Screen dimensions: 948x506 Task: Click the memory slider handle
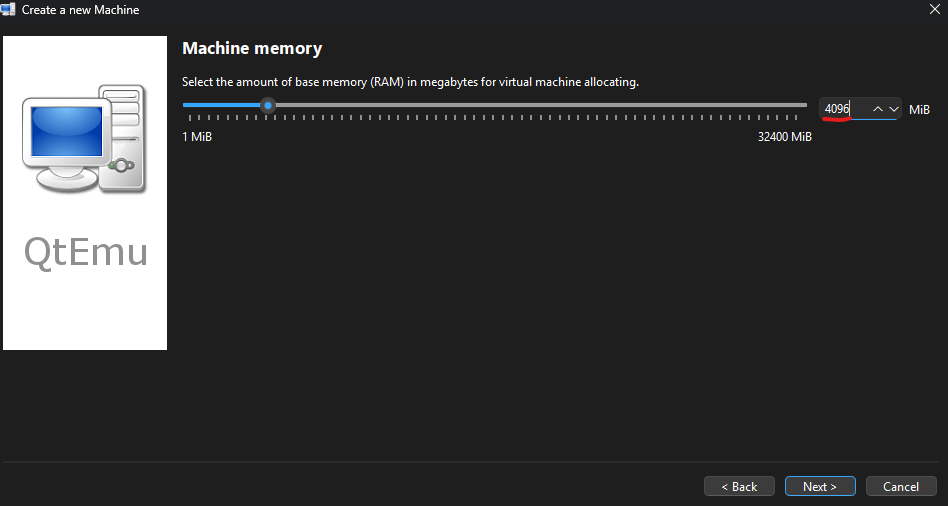click(x=267, y=105)
